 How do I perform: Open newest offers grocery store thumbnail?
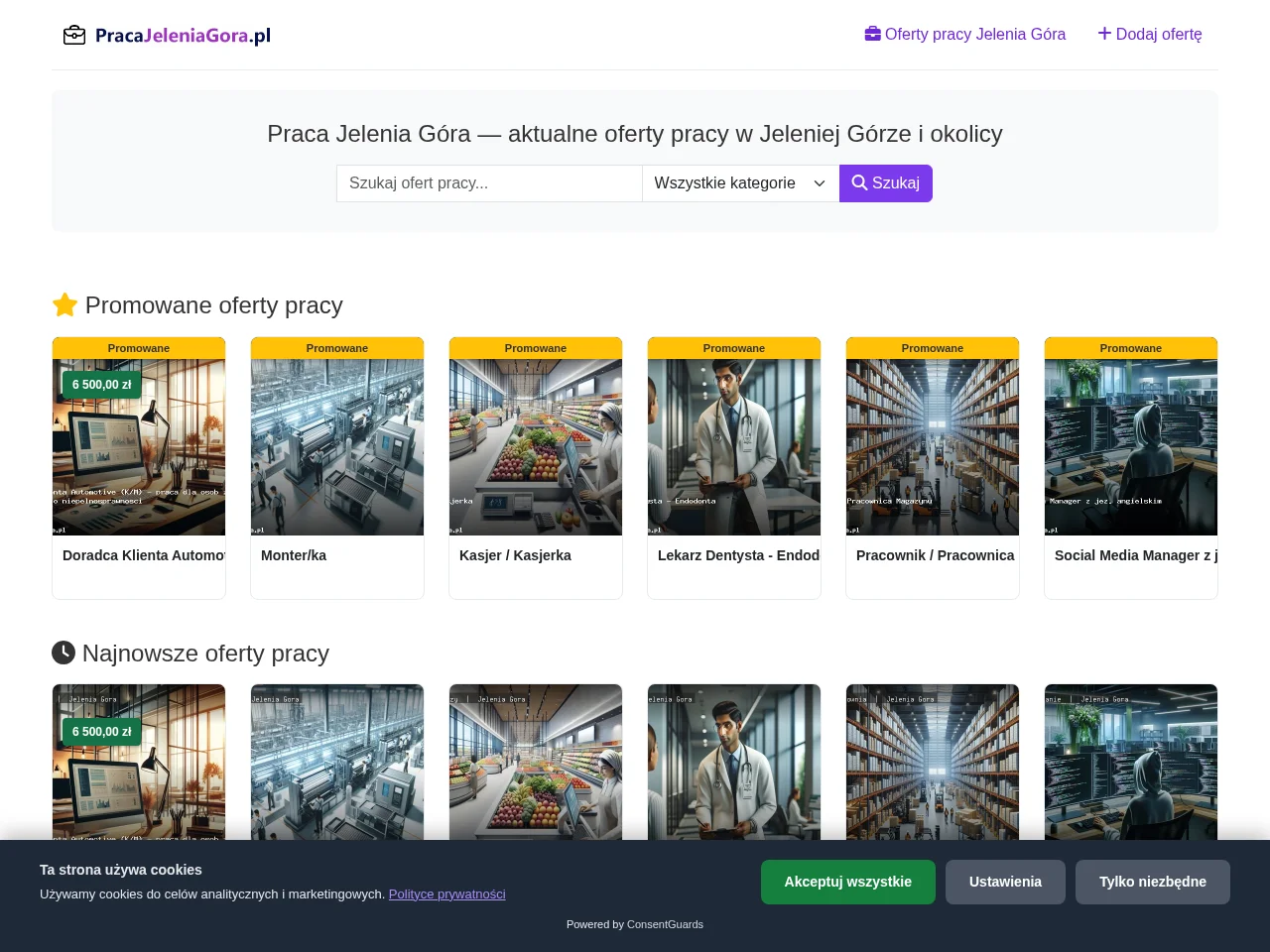[536, 762]
